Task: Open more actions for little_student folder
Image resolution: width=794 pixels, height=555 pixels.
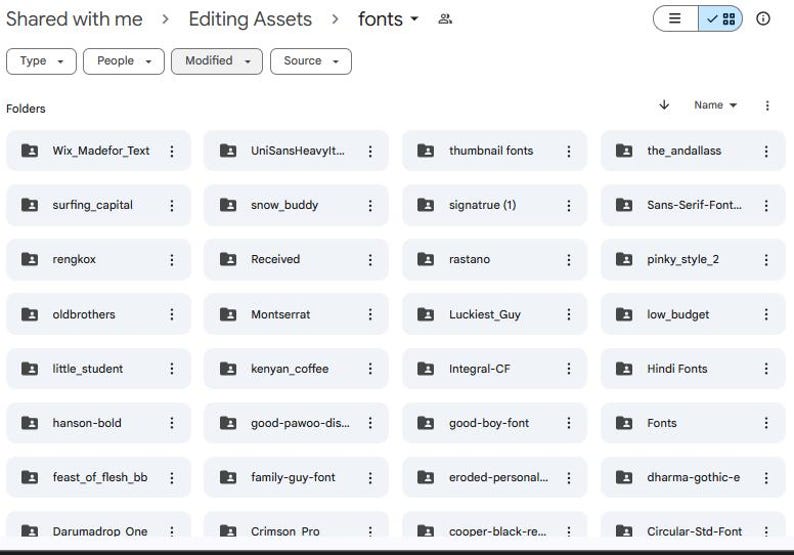Action: [172, 369]
